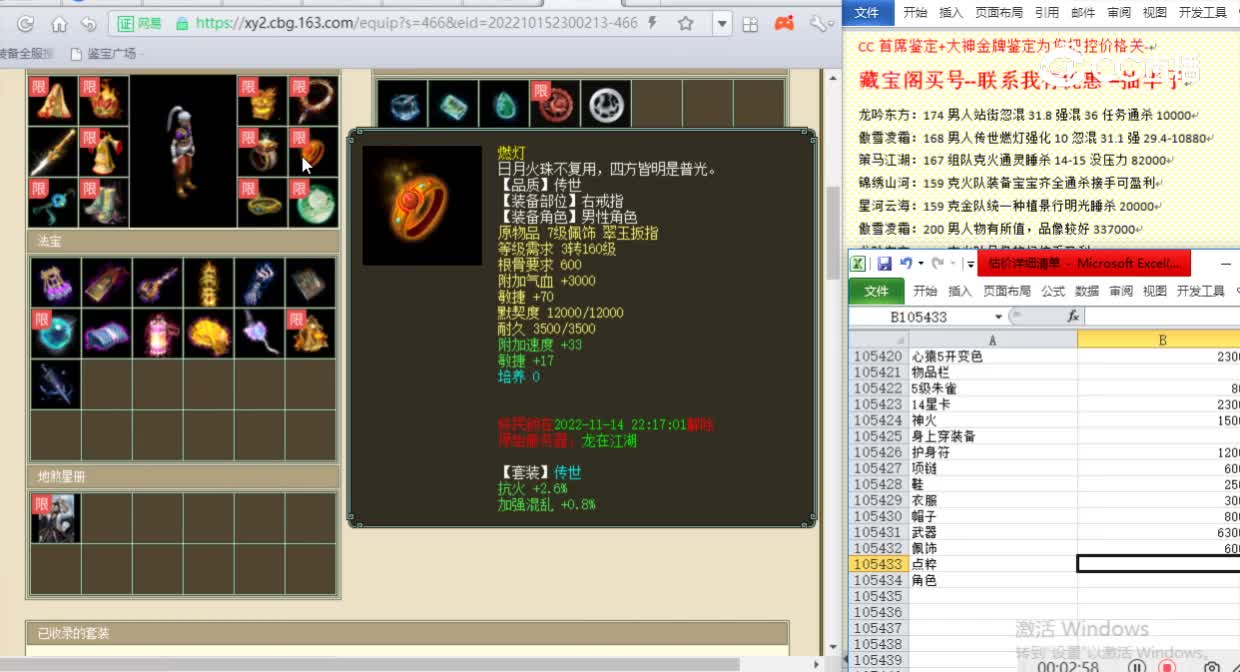Image resolution: width=1240 pixels, height=672 pixels.
Task: Stop the screen recording with red button
Action: (x=1166, y=666)
